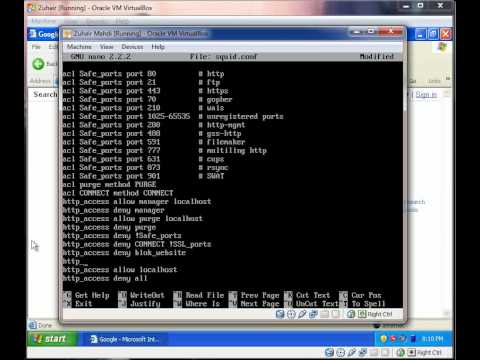Viewport: 480px width, 360px height.
Task: Open the Devices menu
Action: (132, 47)
